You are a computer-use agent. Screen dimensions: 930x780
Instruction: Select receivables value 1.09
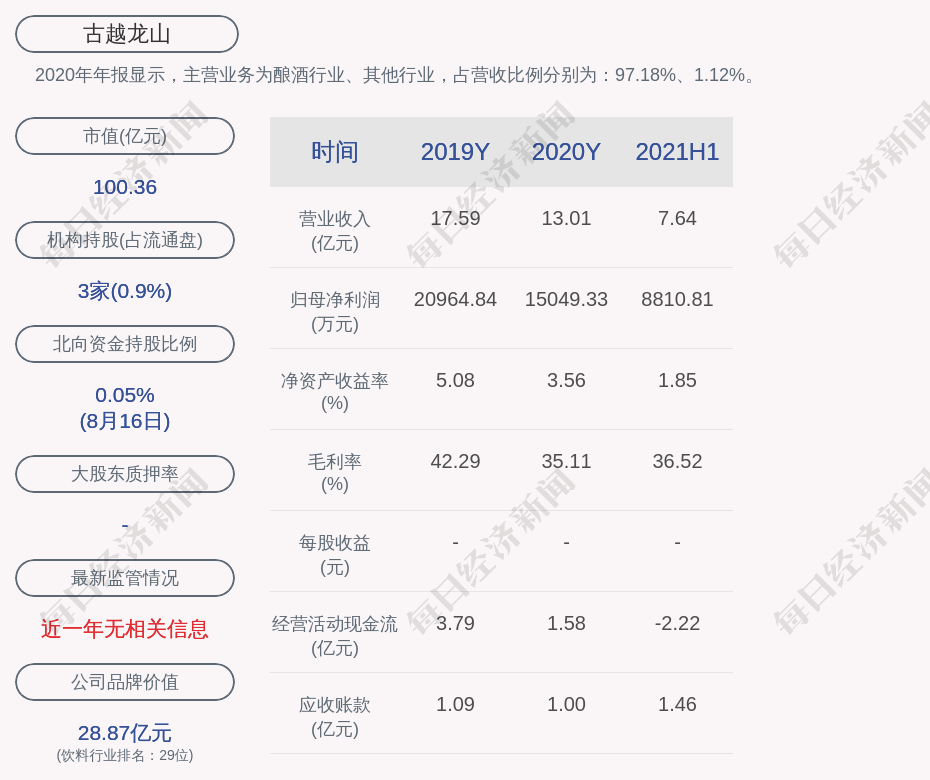coord(456,704)
